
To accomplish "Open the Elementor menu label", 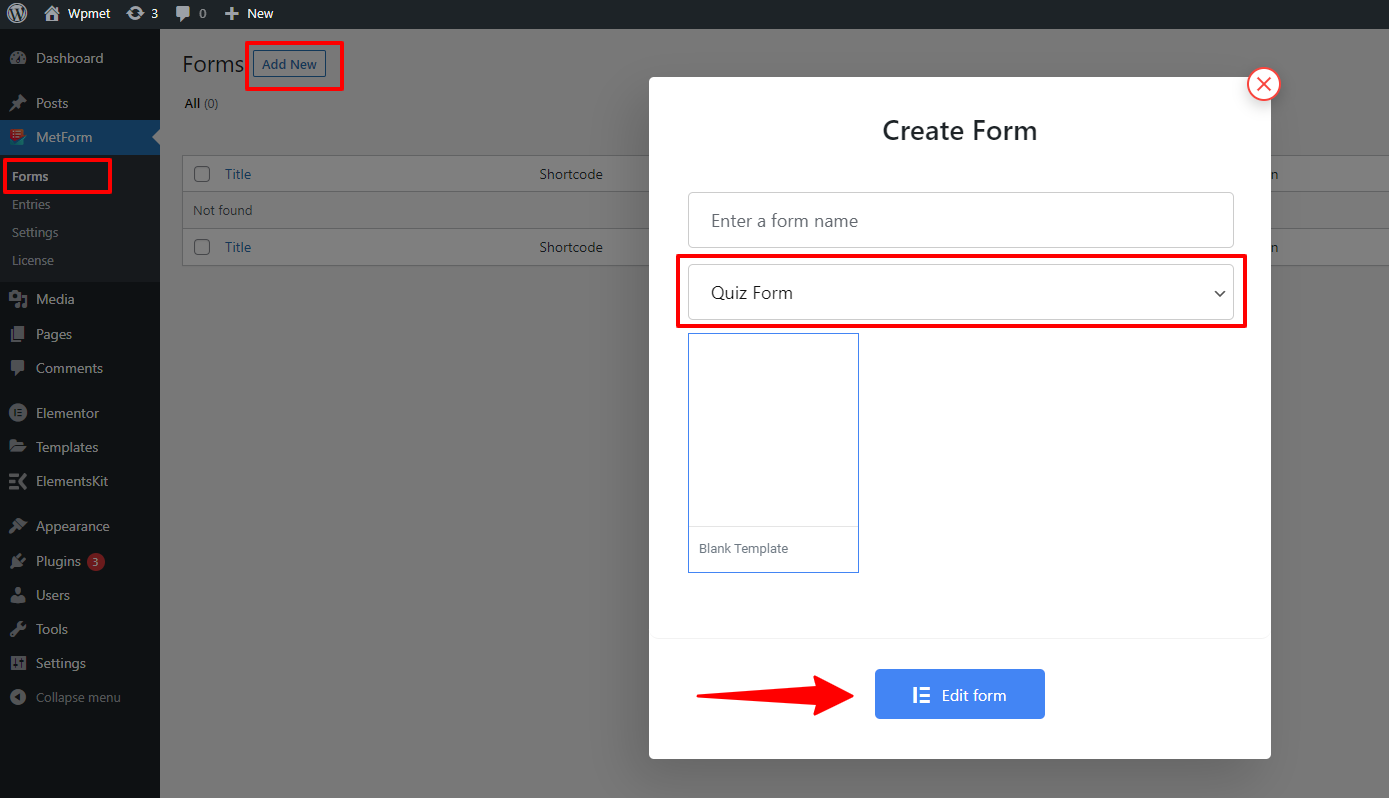I will [67, 413].
